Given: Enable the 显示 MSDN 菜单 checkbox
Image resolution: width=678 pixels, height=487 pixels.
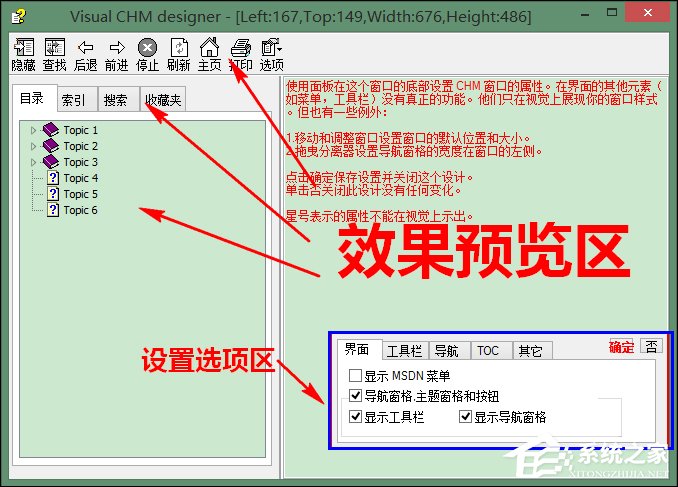Looking at the screenshot, I should click(355, 375).
